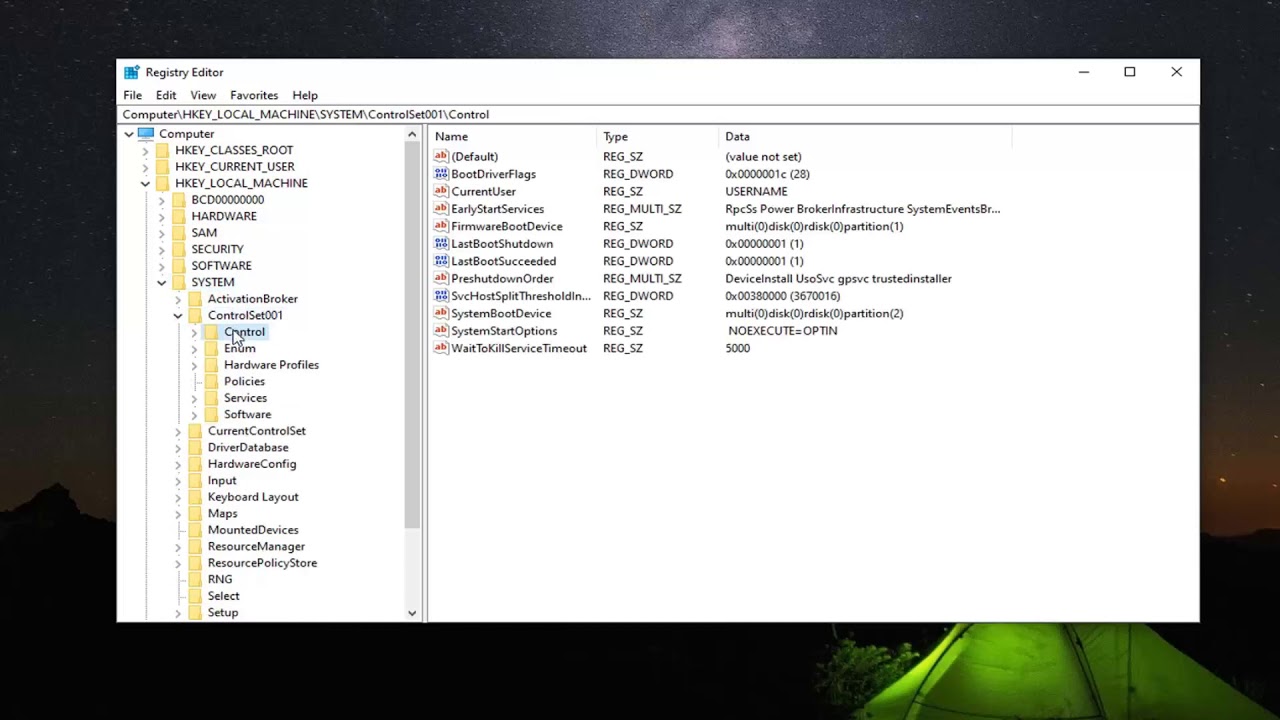Click data "DeviceInstall UsoSvc gpsvc trustedinstaller"
Viewport: 1280px width, 720px height.
(838, 279)
